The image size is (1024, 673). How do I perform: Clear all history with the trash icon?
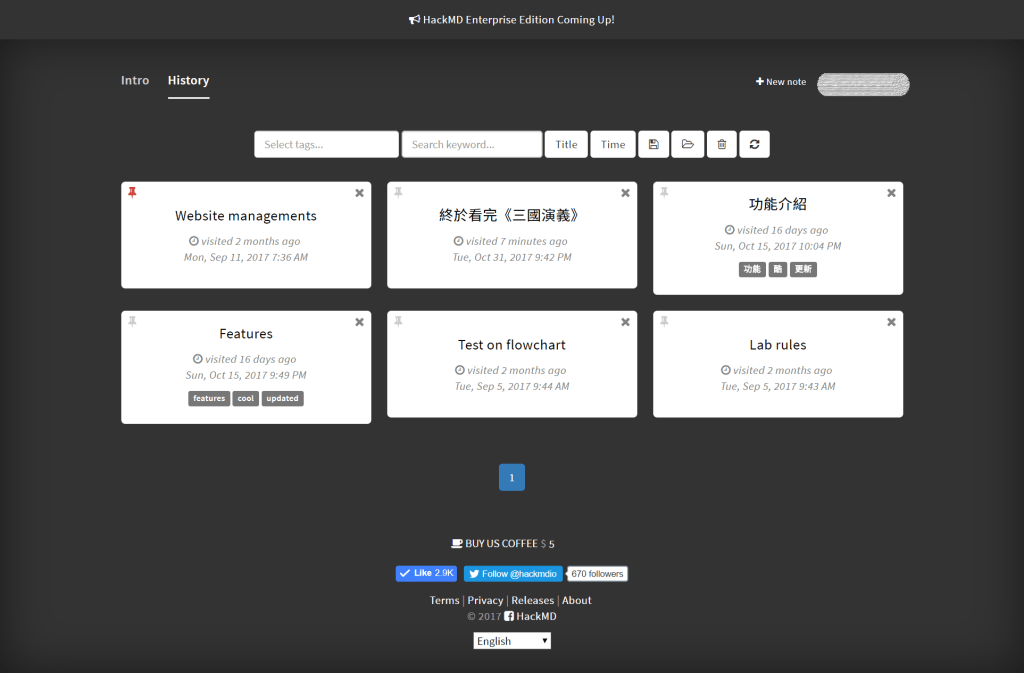[x=721, y=144]
